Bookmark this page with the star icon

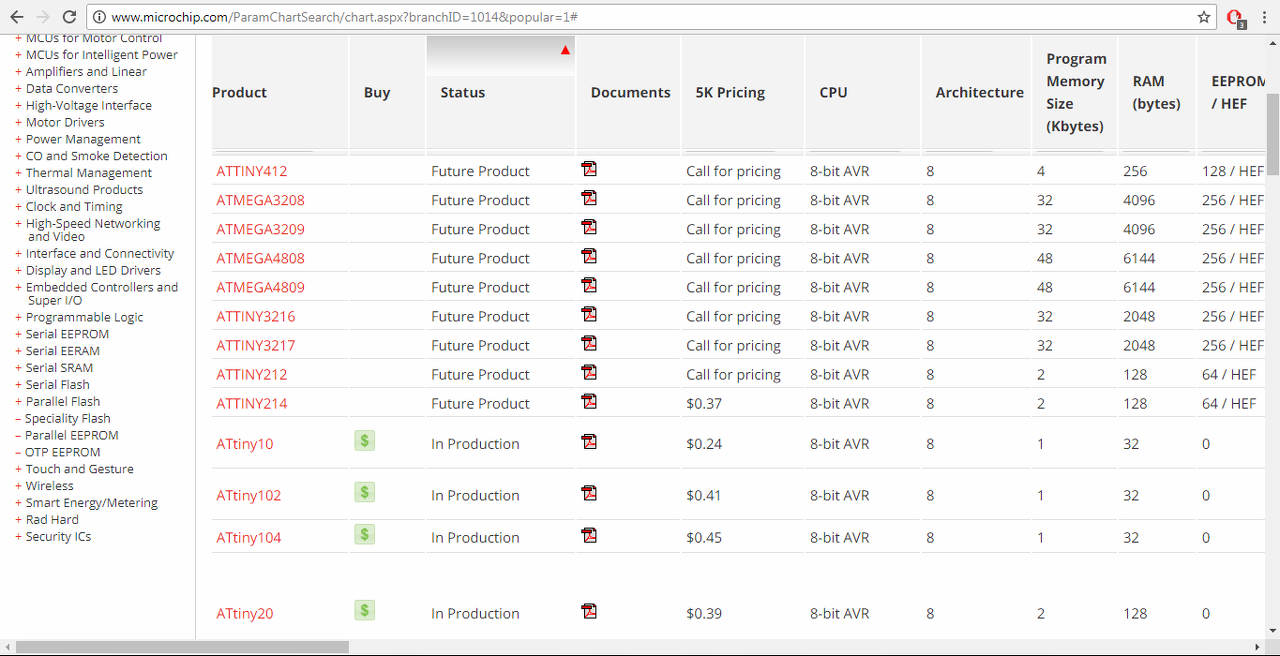click(x=1204, y=17)
